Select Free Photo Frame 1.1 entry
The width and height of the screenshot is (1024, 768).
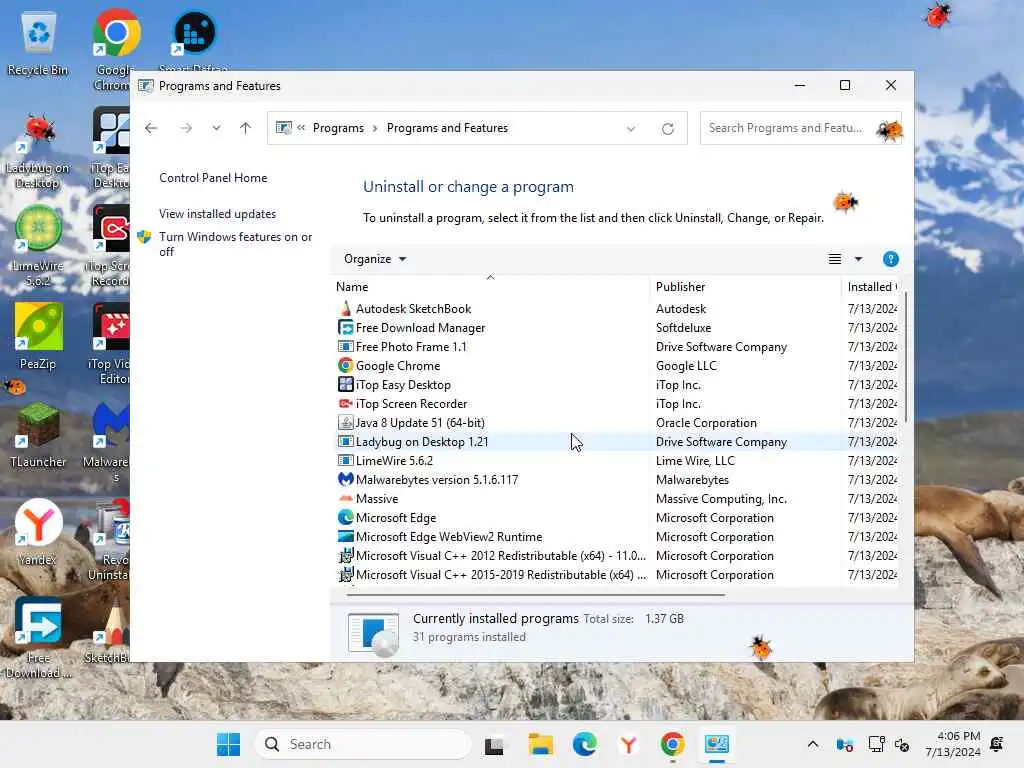tap(615, 347)
